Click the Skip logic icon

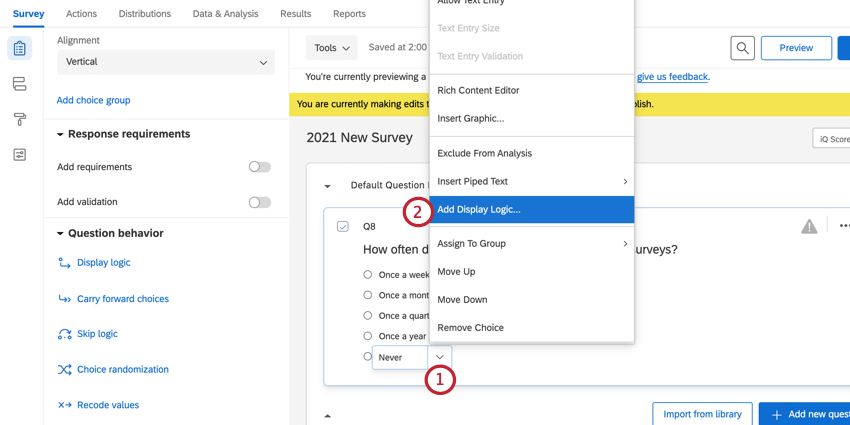tap(65, 334)
